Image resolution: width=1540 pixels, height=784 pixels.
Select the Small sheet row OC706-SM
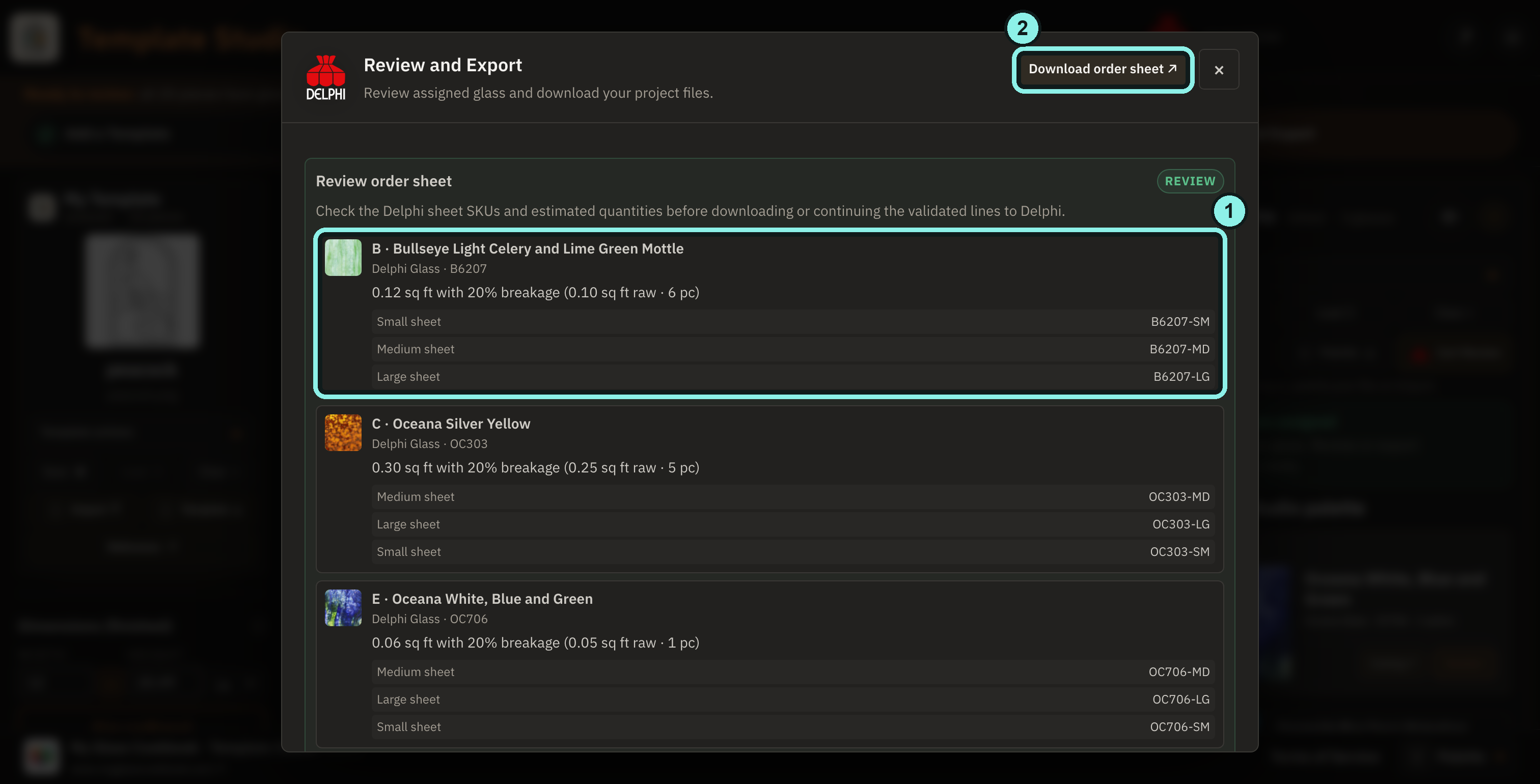click(793, 726)
